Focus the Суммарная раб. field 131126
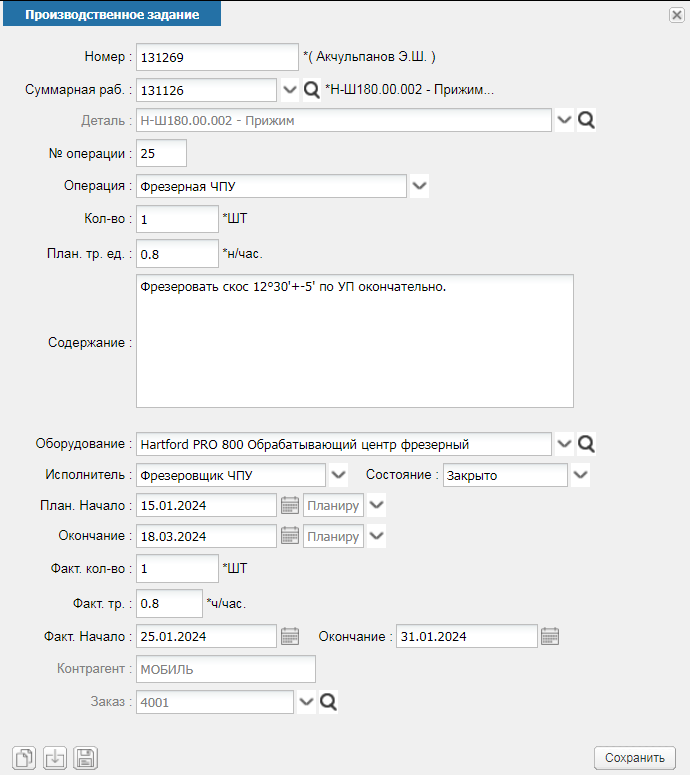The image size is (690, 775). click(x=207, y=90)
